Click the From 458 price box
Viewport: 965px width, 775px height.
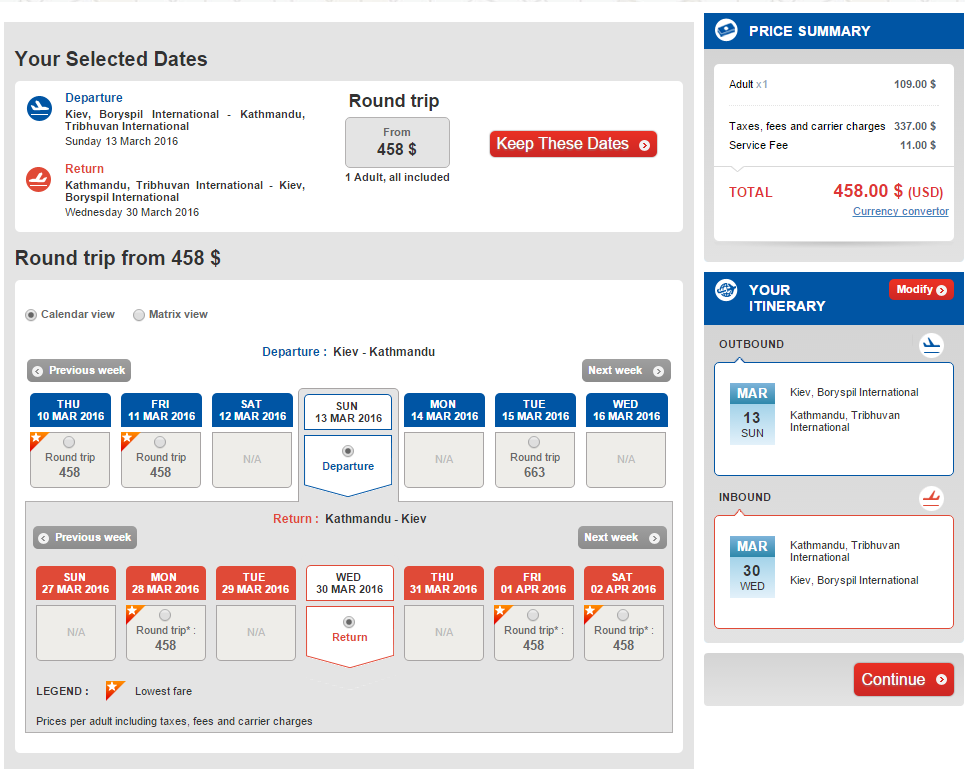pyautogui.click(x=396, y=142)
